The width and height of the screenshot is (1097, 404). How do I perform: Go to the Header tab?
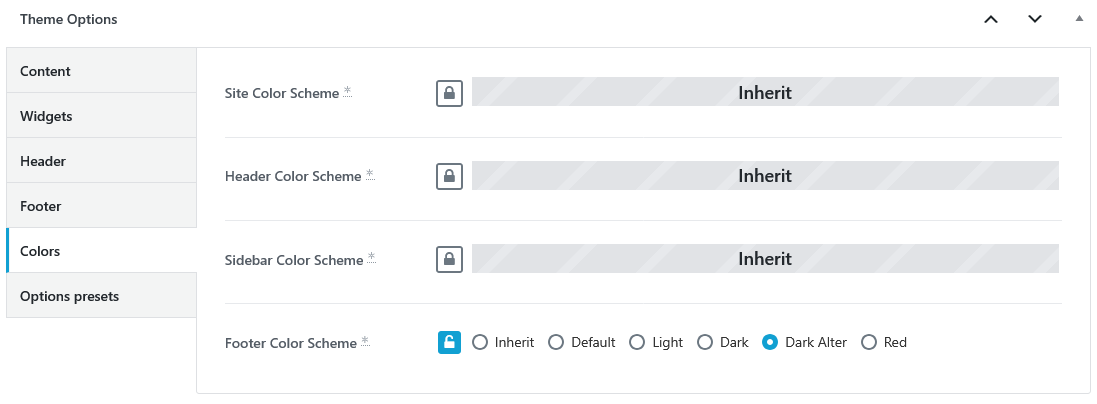tap(101, 160)
